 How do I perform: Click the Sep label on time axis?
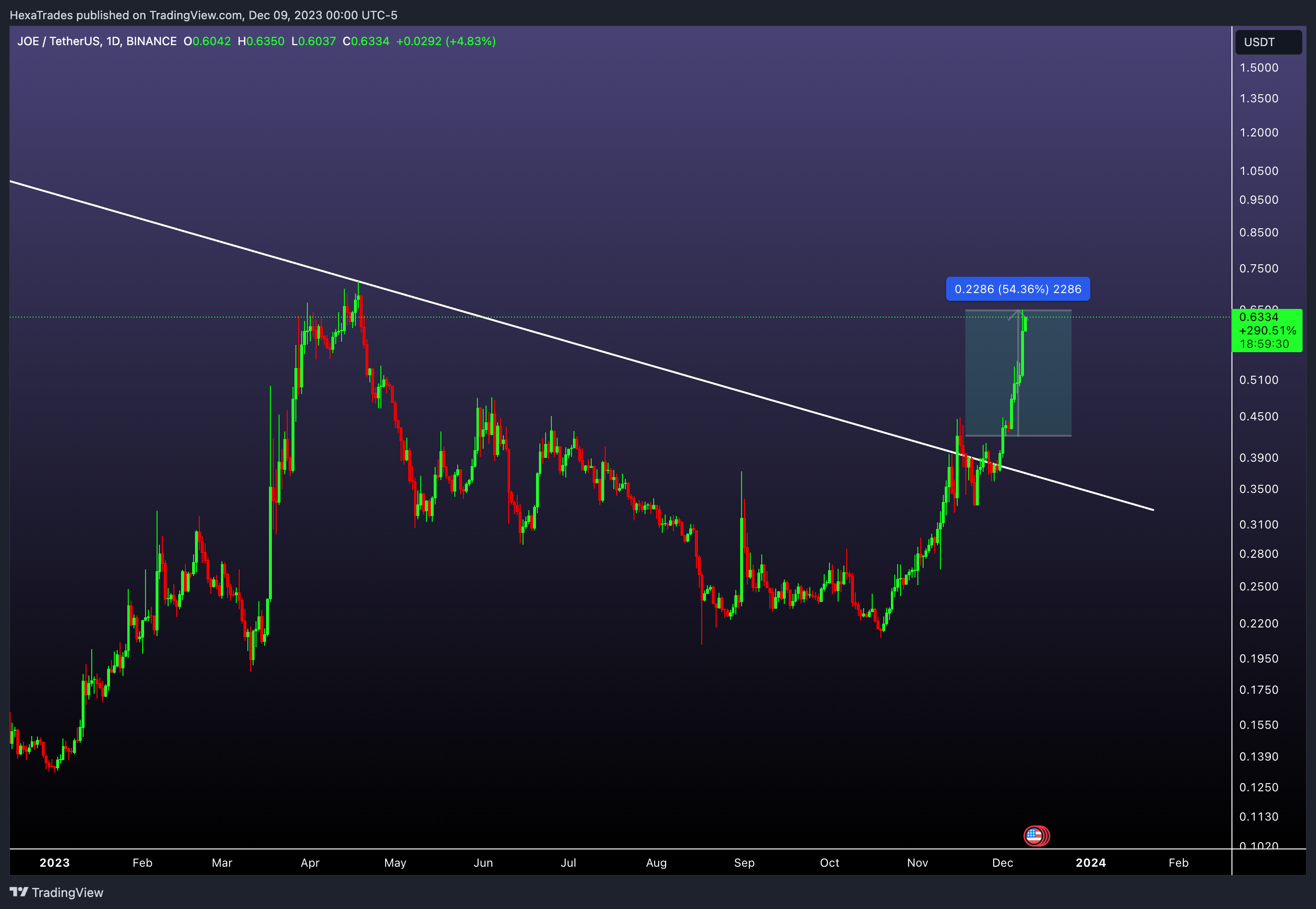744,862
